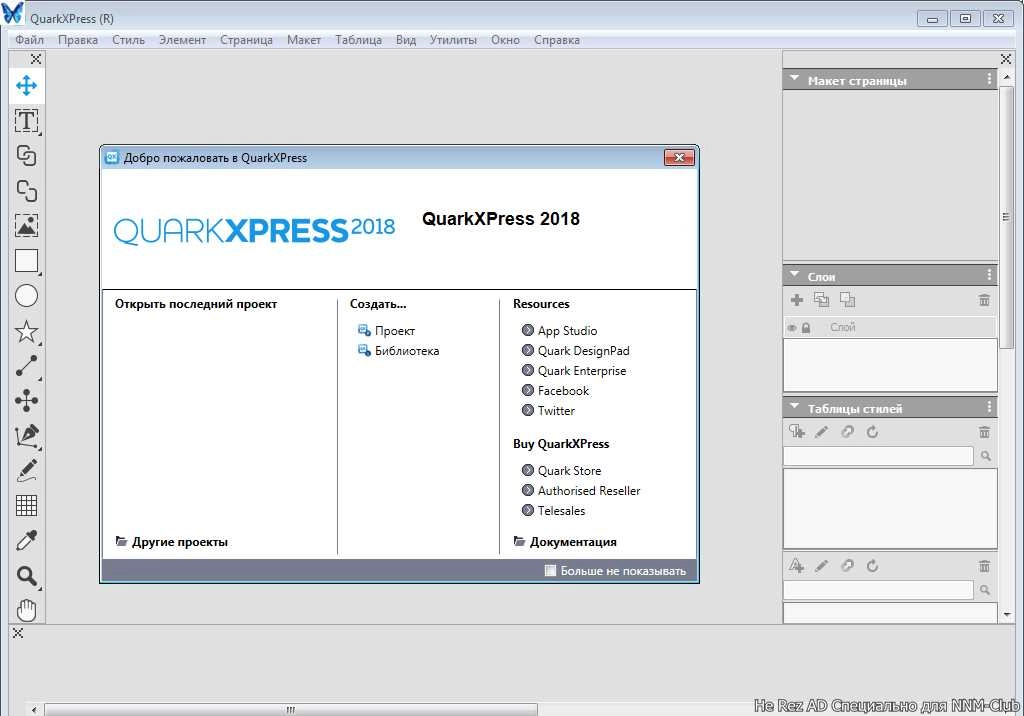Open 'Таблицы стилей' panel options menu
The width and height of the screenshot is (1024, 716).
click(989, 407)
